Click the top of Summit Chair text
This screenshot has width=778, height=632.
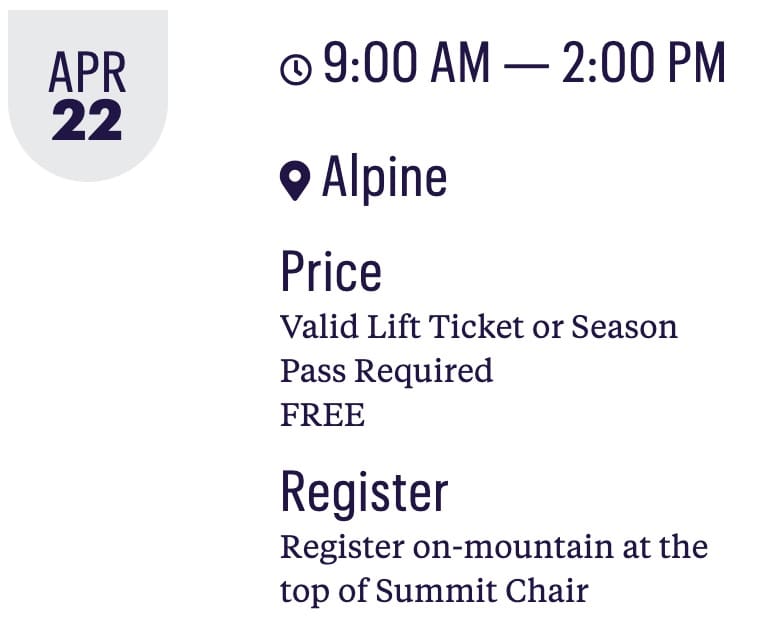pos(434,591)
